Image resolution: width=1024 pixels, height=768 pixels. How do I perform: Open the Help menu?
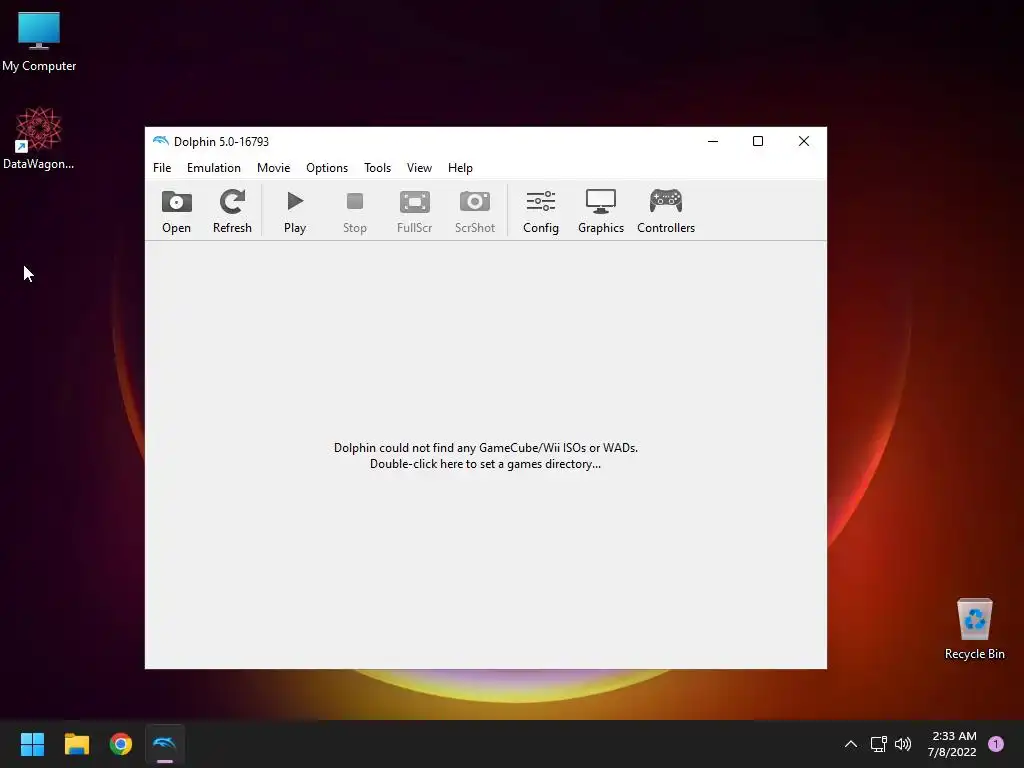(x=460, y=168)
